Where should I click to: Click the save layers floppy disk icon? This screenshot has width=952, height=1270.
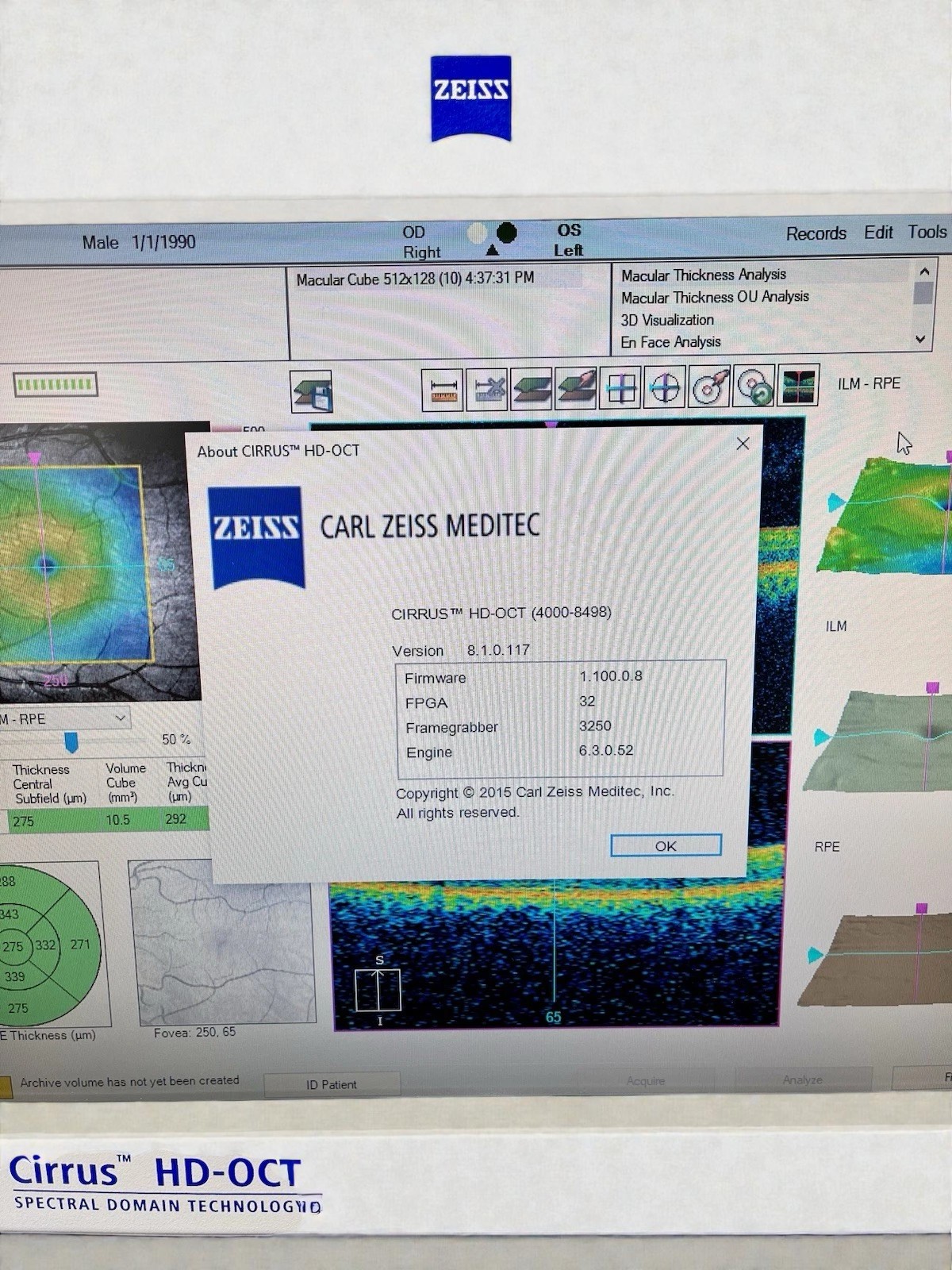click(311, 391)
